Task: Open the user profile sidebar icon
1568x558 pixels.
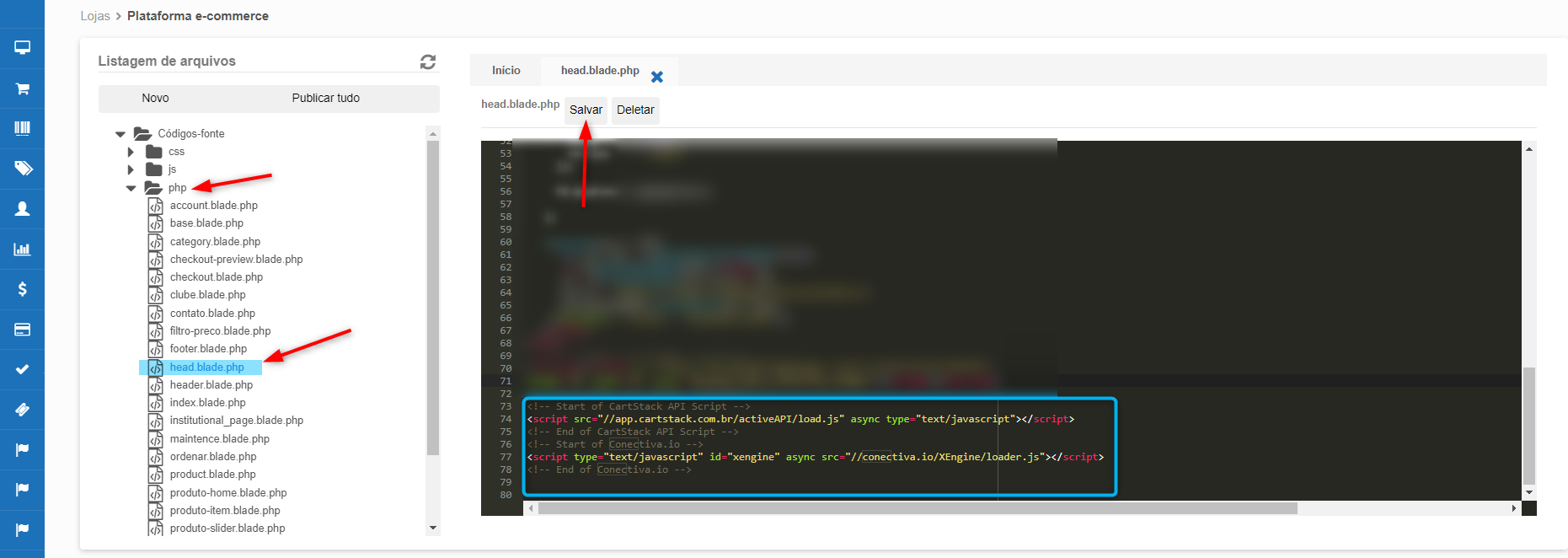Action: [x=22, y=208]
